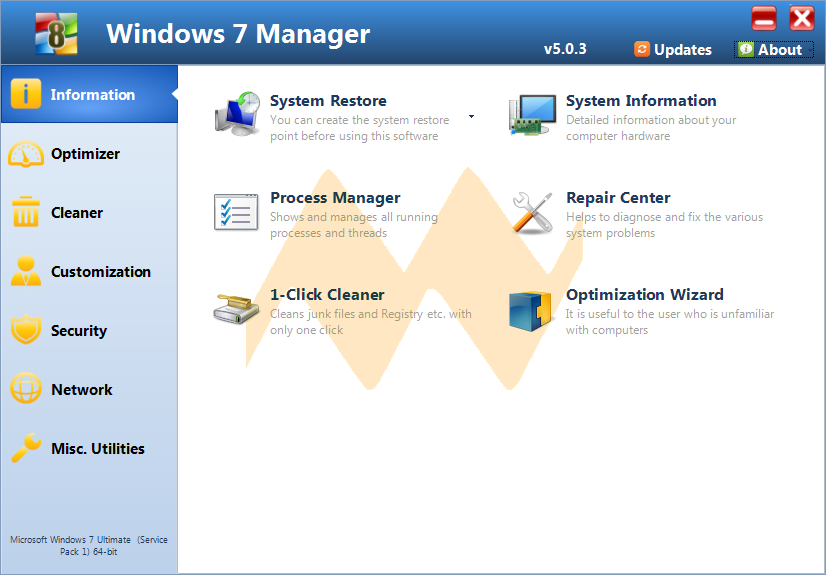This screenshot has height=575, width=826.
Task: Open the System Restore title link
Action: (x=328, y=101)
